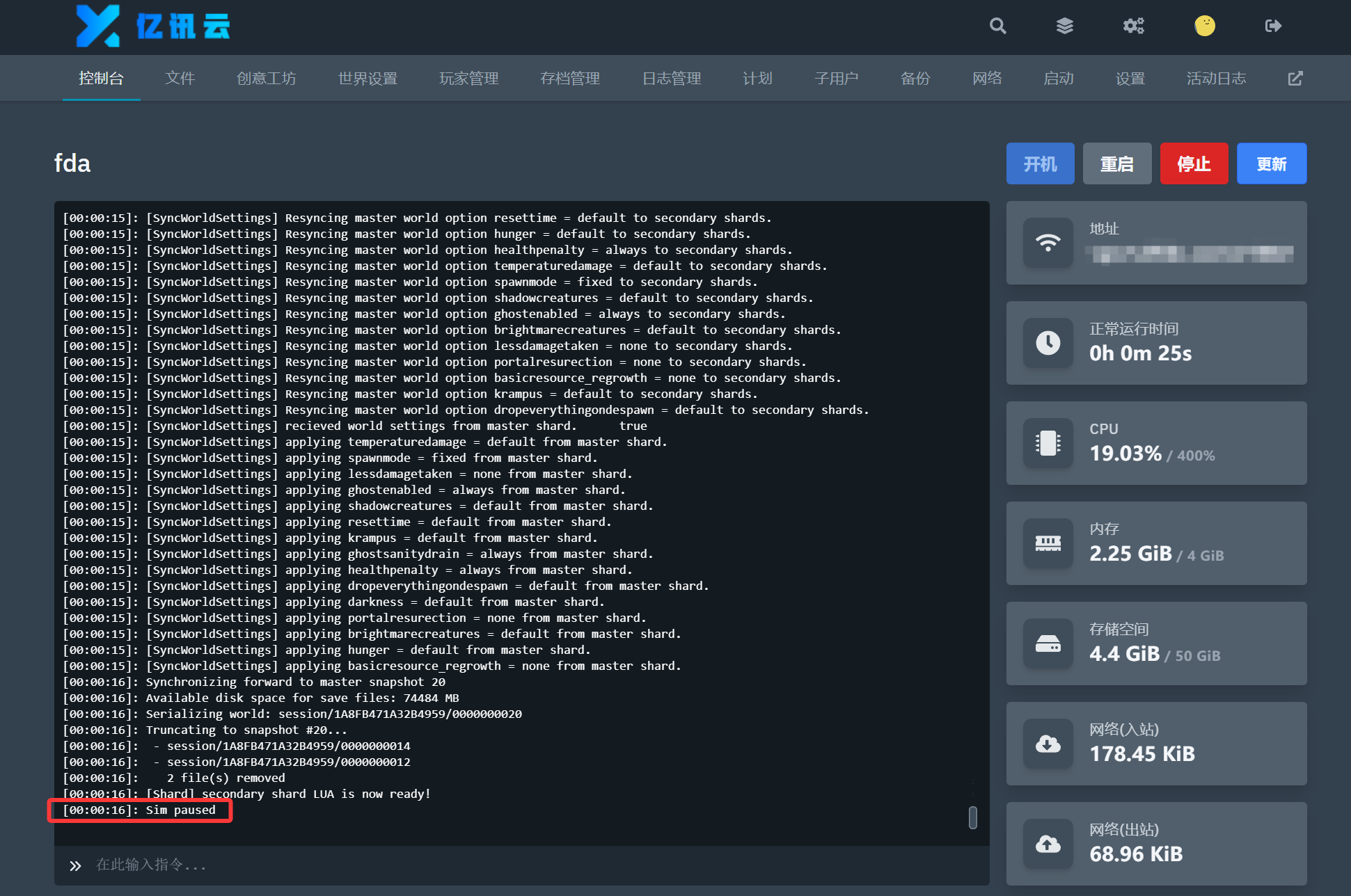Click the blurred server address text
This screenshot has width=1351, height=896.
(x=1191, y=254)
